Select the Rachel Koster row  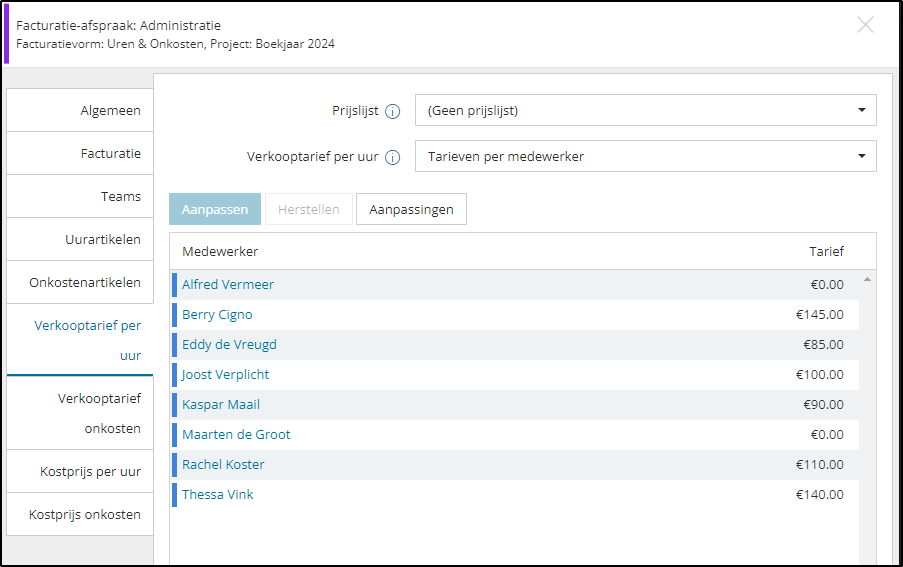coord(515,465)
